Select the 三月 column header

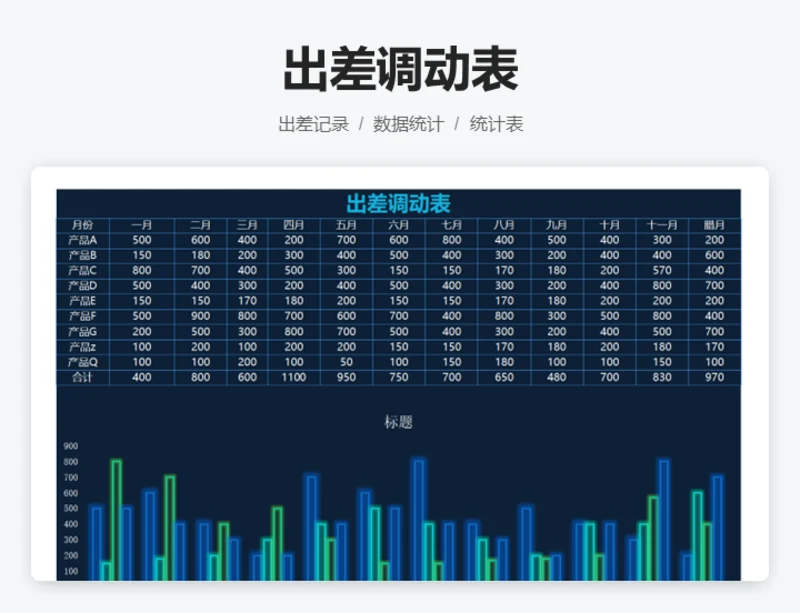pyautogui.click(x=247, y=225)
